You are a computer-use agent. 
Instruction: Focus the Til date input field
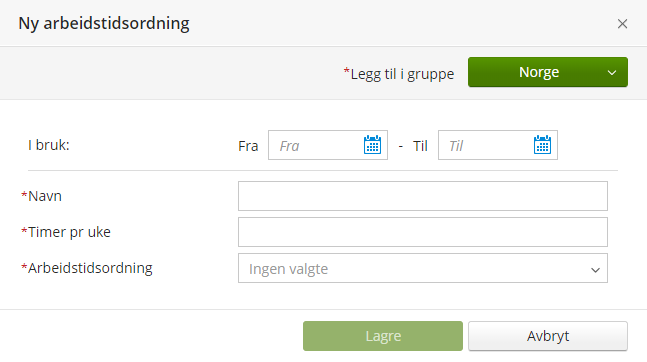[x=486, y=145]
